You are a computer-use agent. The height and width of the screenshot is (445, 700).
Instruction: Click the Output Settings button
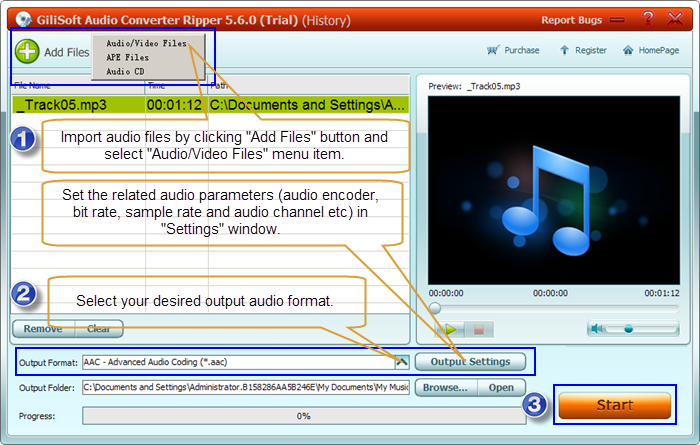pos(469,361)
